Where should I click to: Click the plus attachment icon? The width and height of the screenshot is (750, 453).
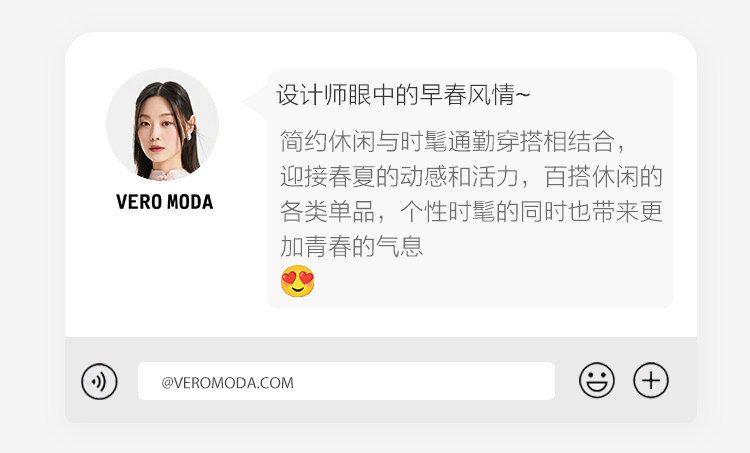(651, 380)
